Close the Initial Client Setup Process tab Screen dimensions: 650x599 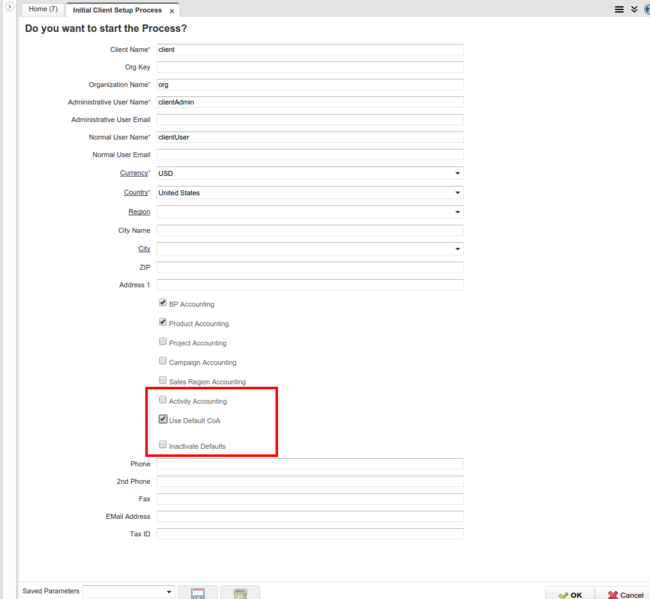point(172,10)
